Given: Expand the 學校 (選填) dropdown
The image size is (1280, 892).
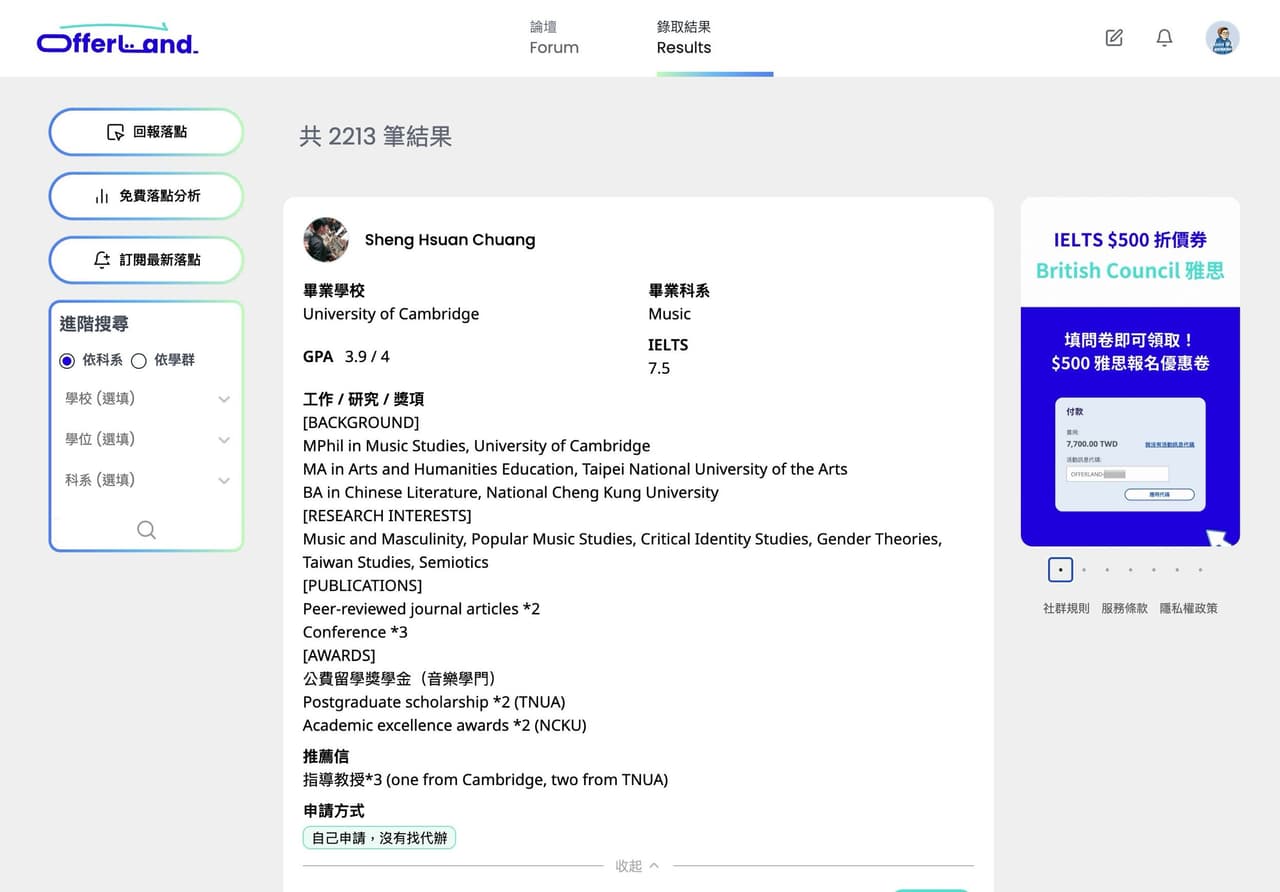Looking at the screenshot, I should coord(146,399).
